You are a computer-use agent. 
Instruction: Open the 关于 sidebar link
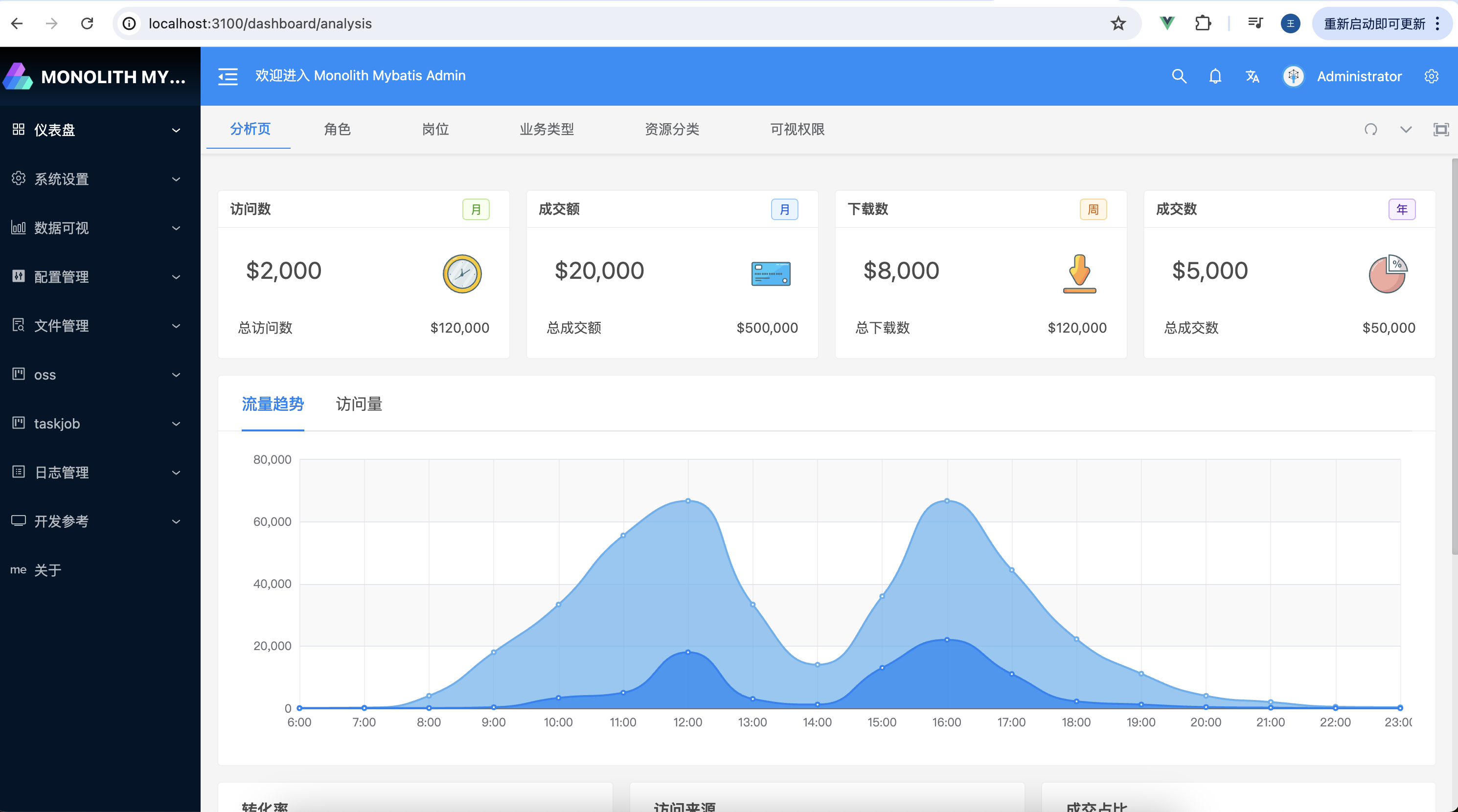pyautogui.click(x=47, y=570)
